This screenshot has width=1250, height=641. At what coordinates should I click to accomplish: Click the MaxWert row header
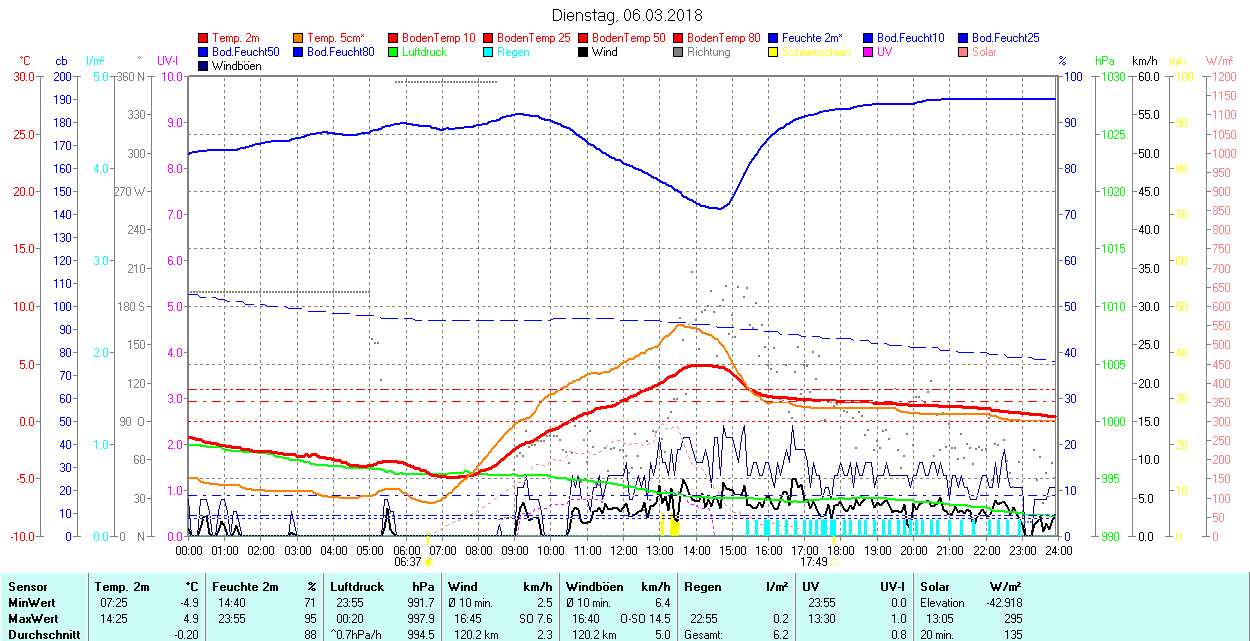[33, 618]
